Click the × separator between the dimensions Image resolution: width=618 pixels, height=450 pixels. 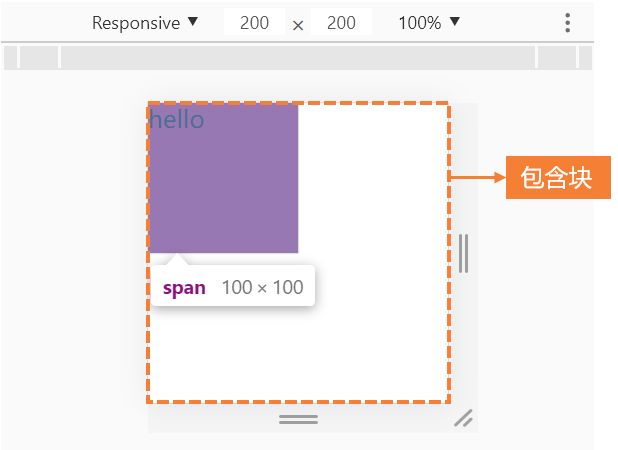click(x=298, y=25)
